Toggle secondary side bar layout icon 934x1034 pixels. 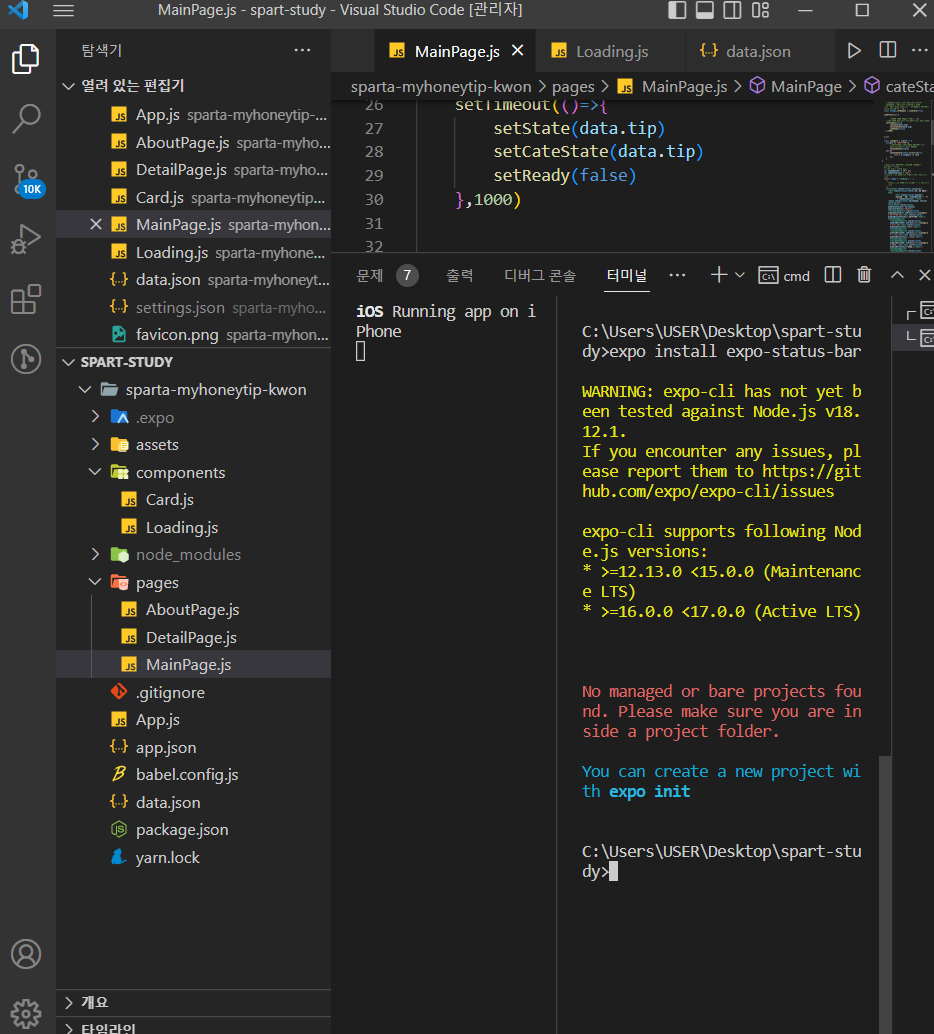click(732, 10)
